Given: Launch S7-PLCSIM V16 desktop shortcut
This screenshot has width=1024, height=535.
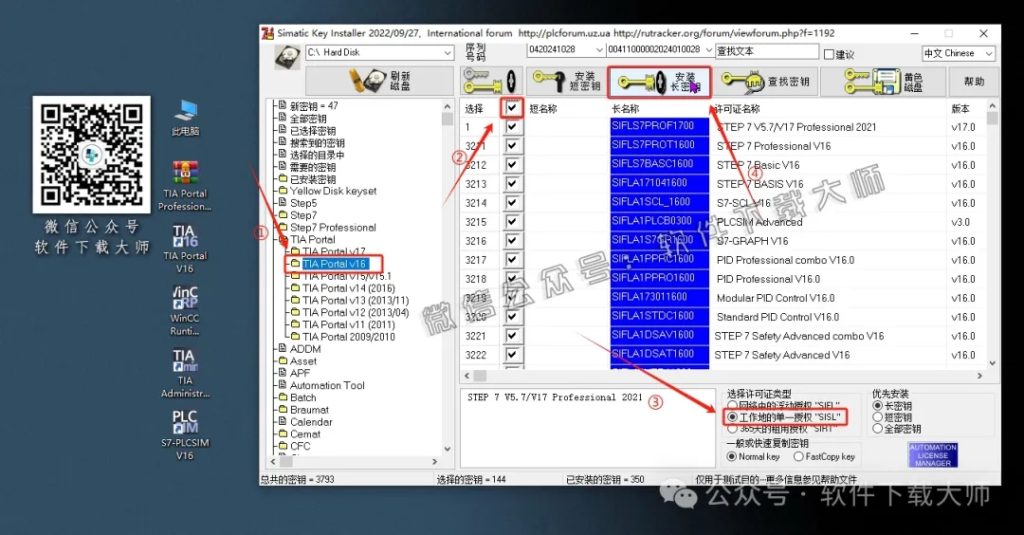Looking at the screenshot, I should pos(185,435).
